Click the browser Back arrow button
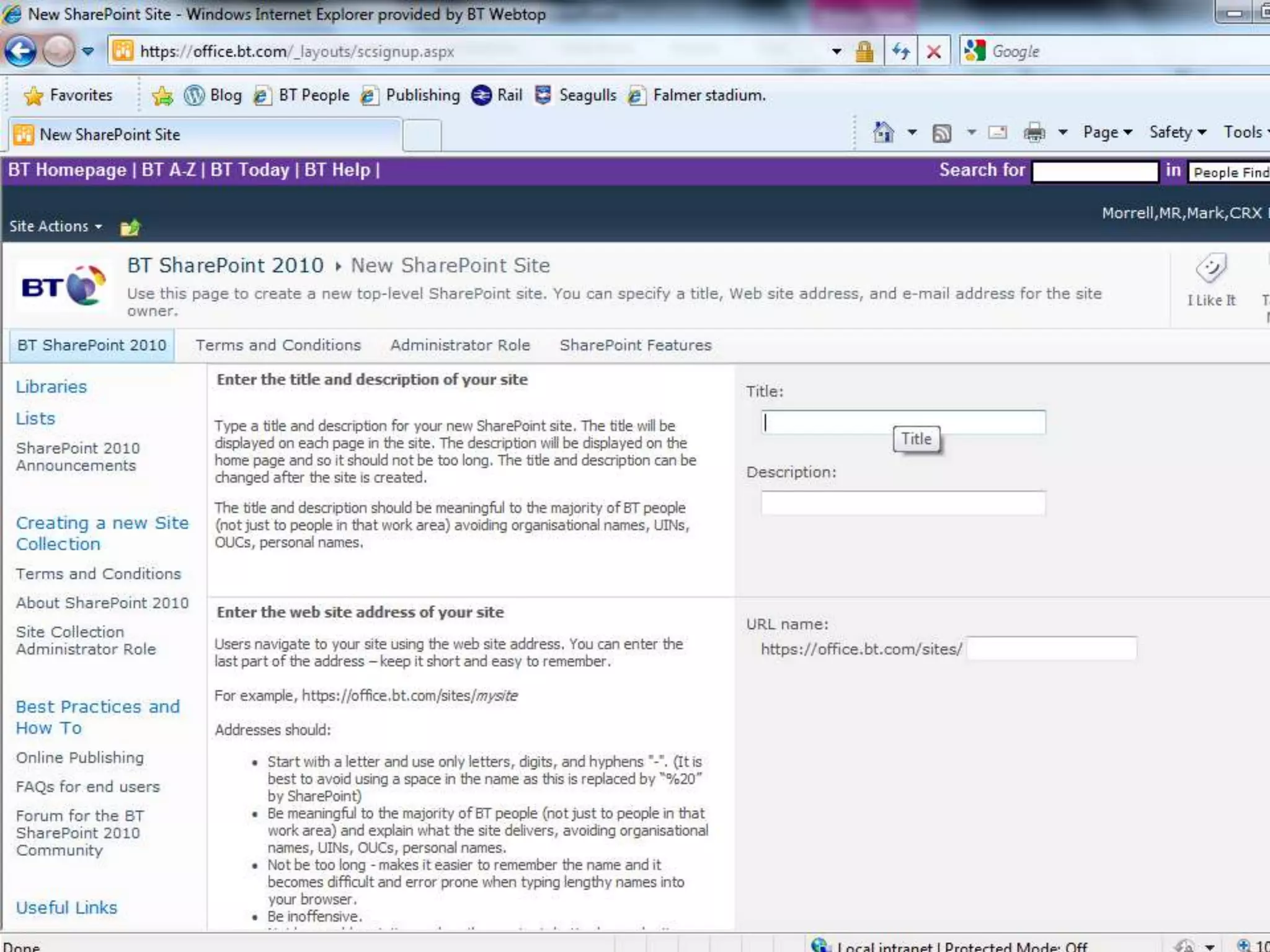The height and width of the screenshot is (952, 1270). coord(20,51)
